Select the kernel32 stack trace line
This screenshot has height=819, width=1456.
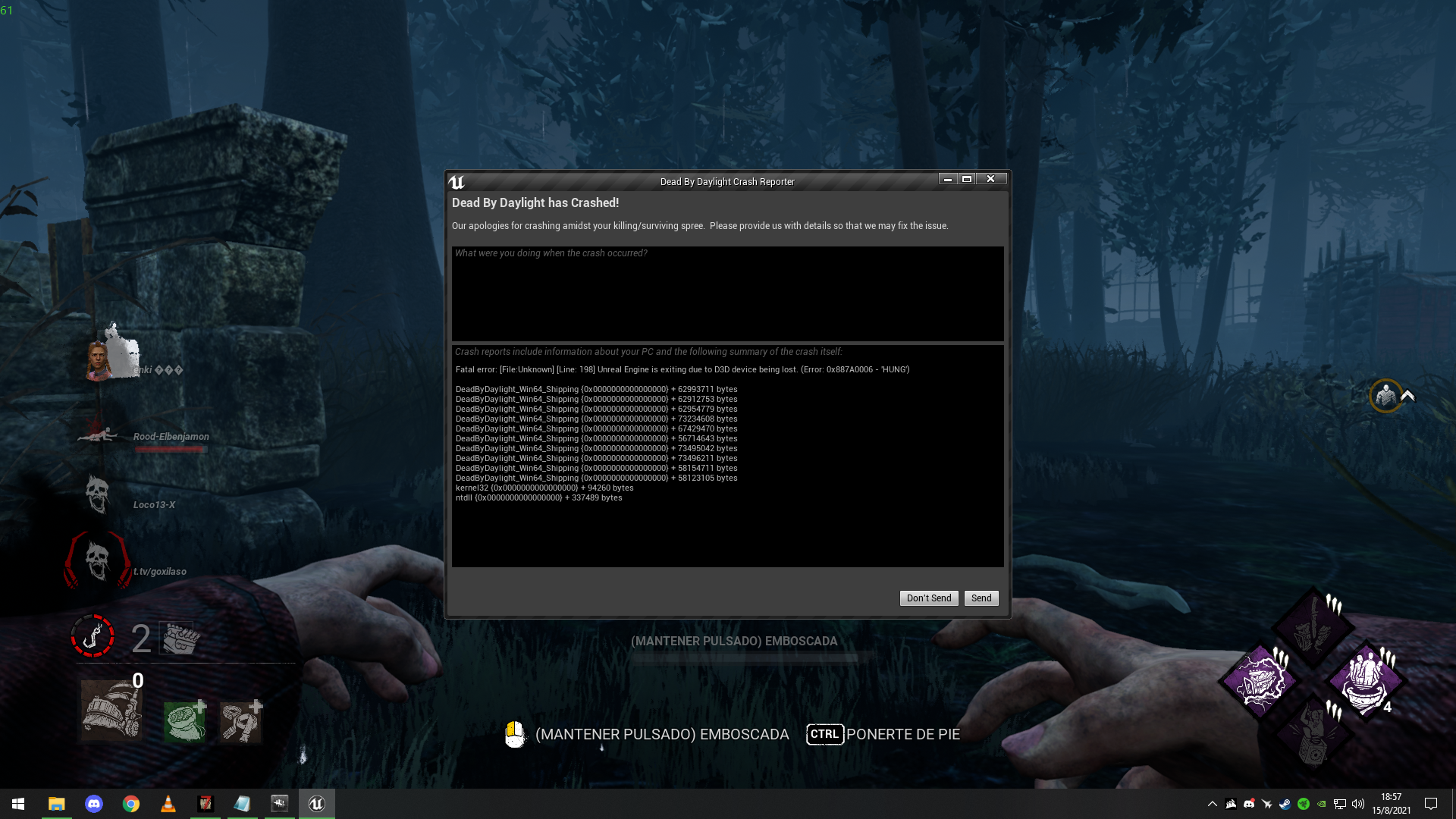point(544,488)
